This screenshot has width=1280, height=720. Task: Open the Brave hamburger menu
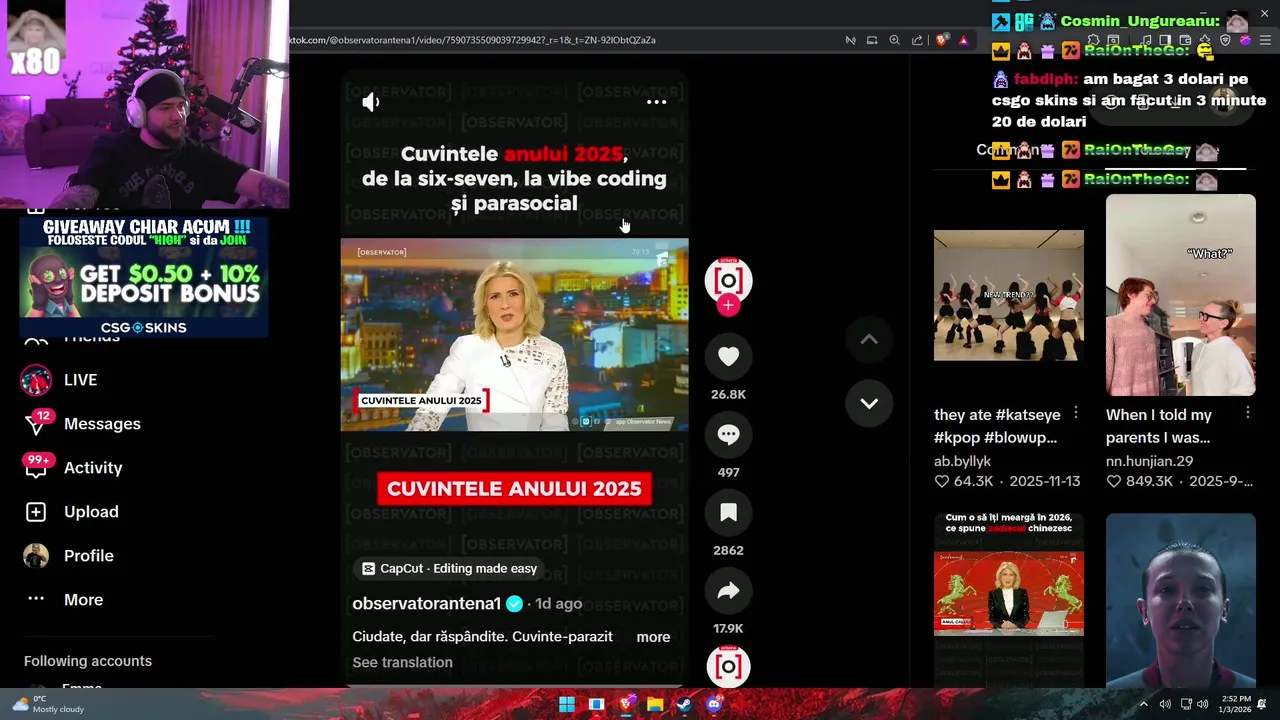click(1265, 40)
